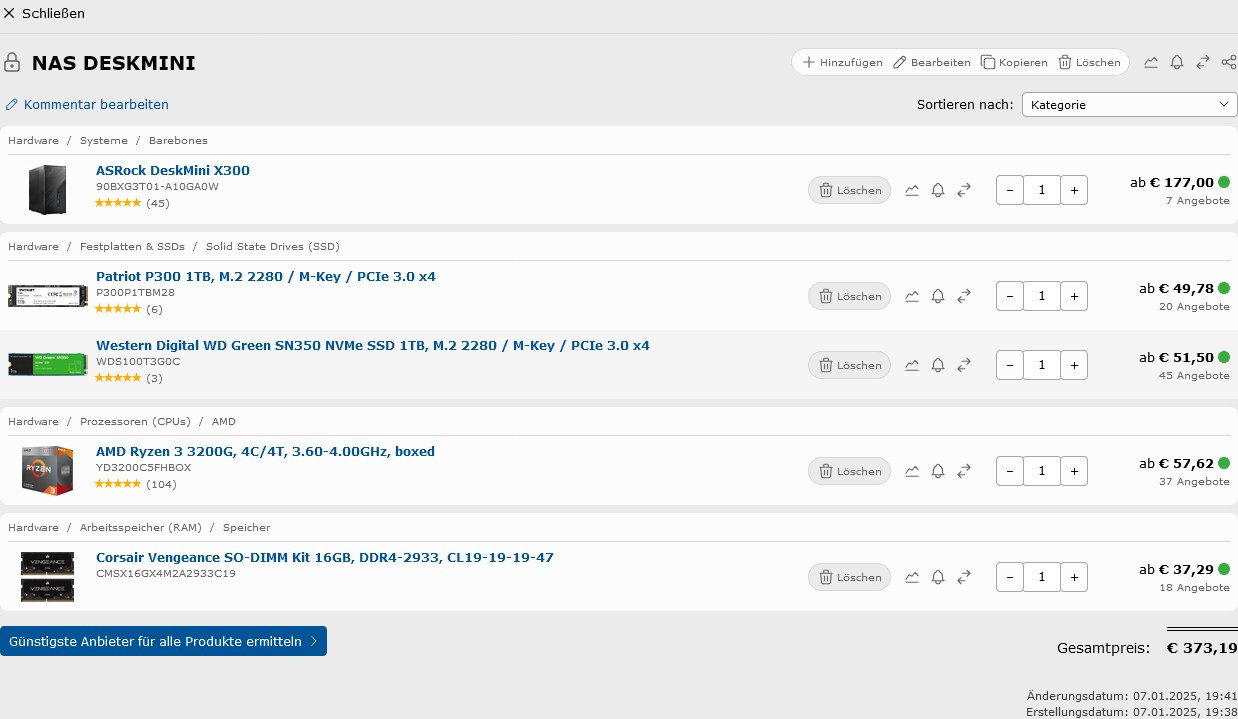Viewport: 1238px width, 719px height.
Task: Open WD Green SN350 product link
Action: coord(373,345)
